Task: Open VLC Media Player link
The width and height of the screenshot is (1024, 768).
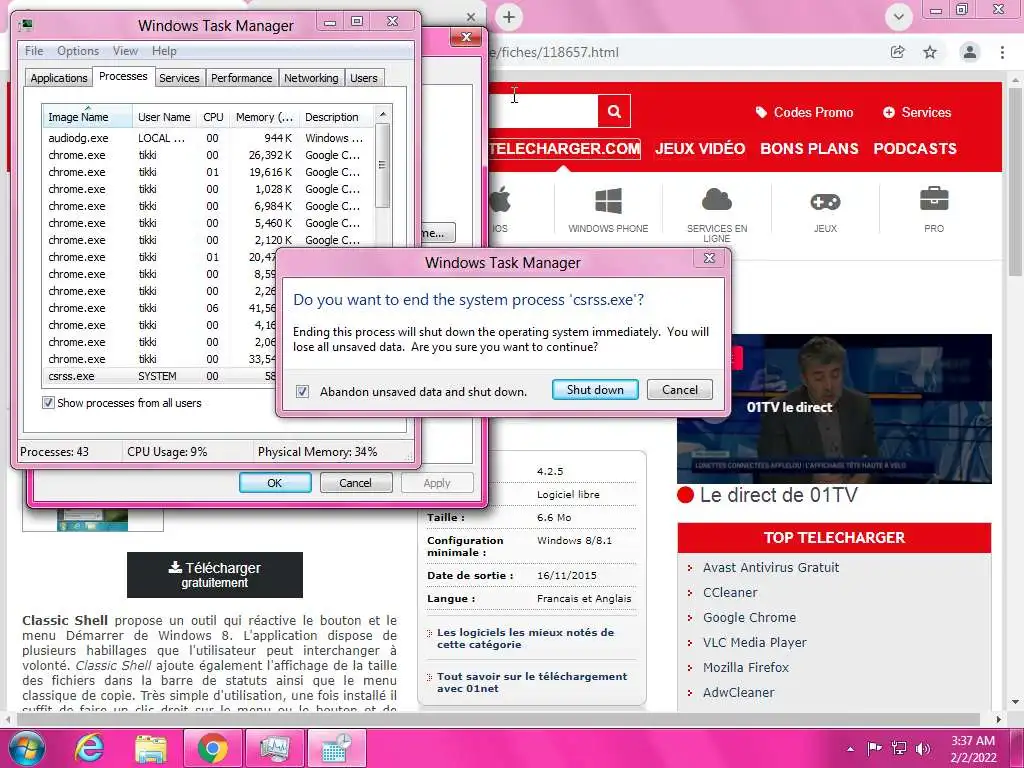Action: [754, 642]
